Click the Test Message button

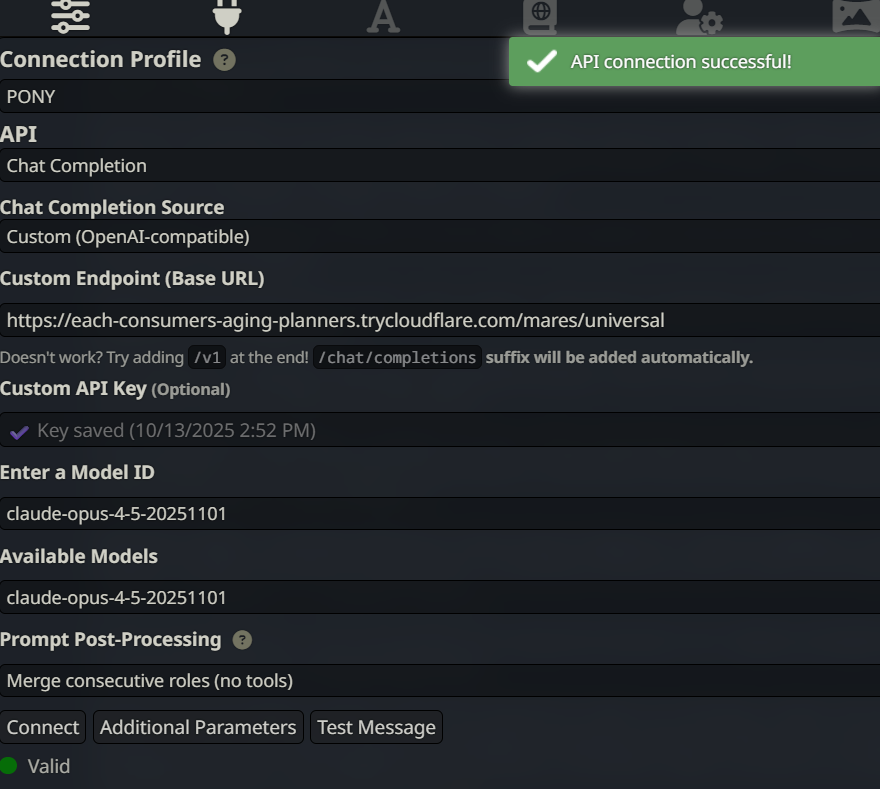pyautogui.click(x=376, y=727)
